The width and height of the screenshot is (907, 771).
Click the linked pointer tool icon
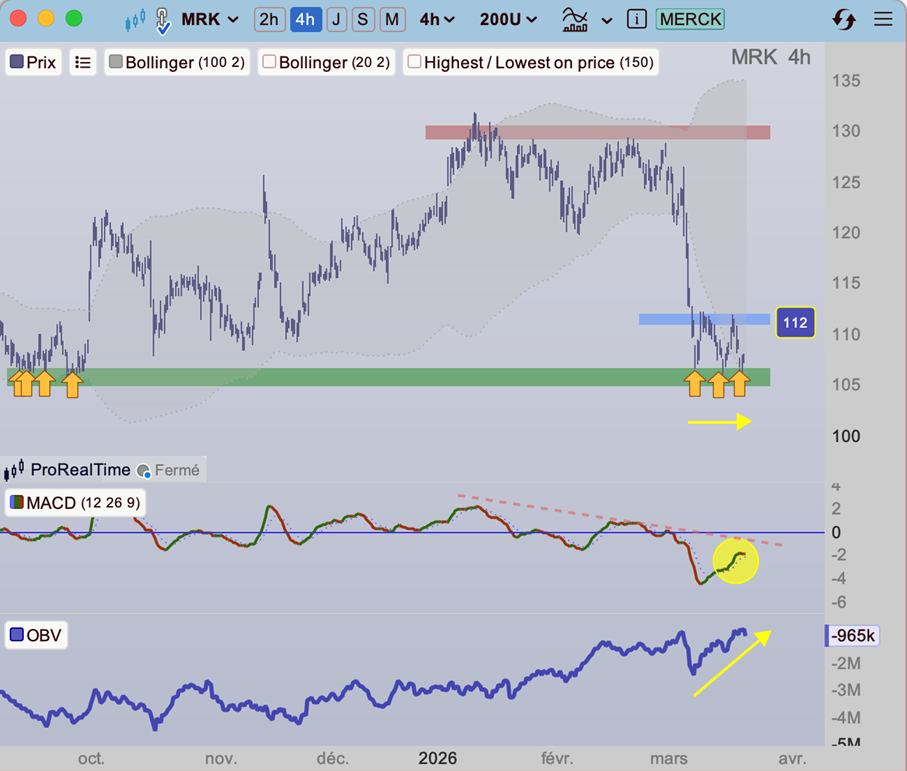(x=163, y=21)
